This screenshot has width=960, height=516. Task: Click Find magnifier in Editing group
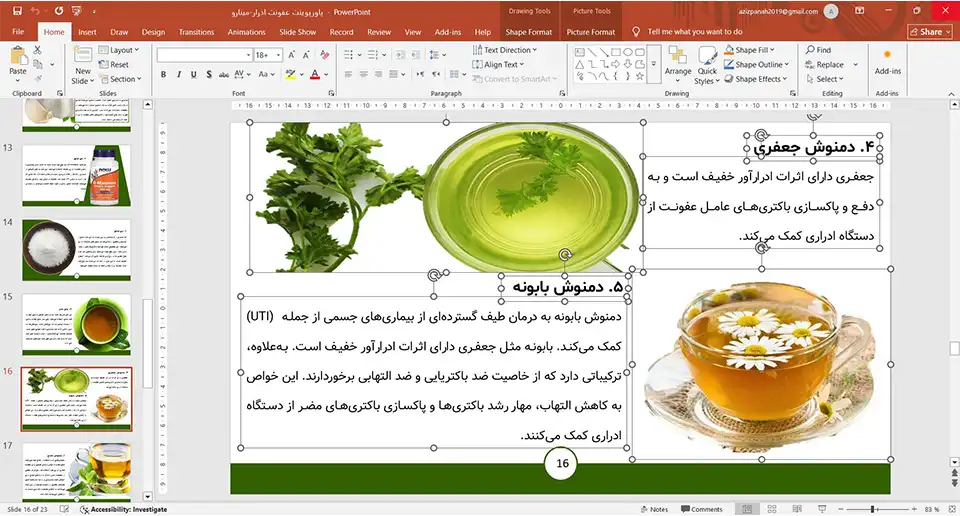[819, 50]
